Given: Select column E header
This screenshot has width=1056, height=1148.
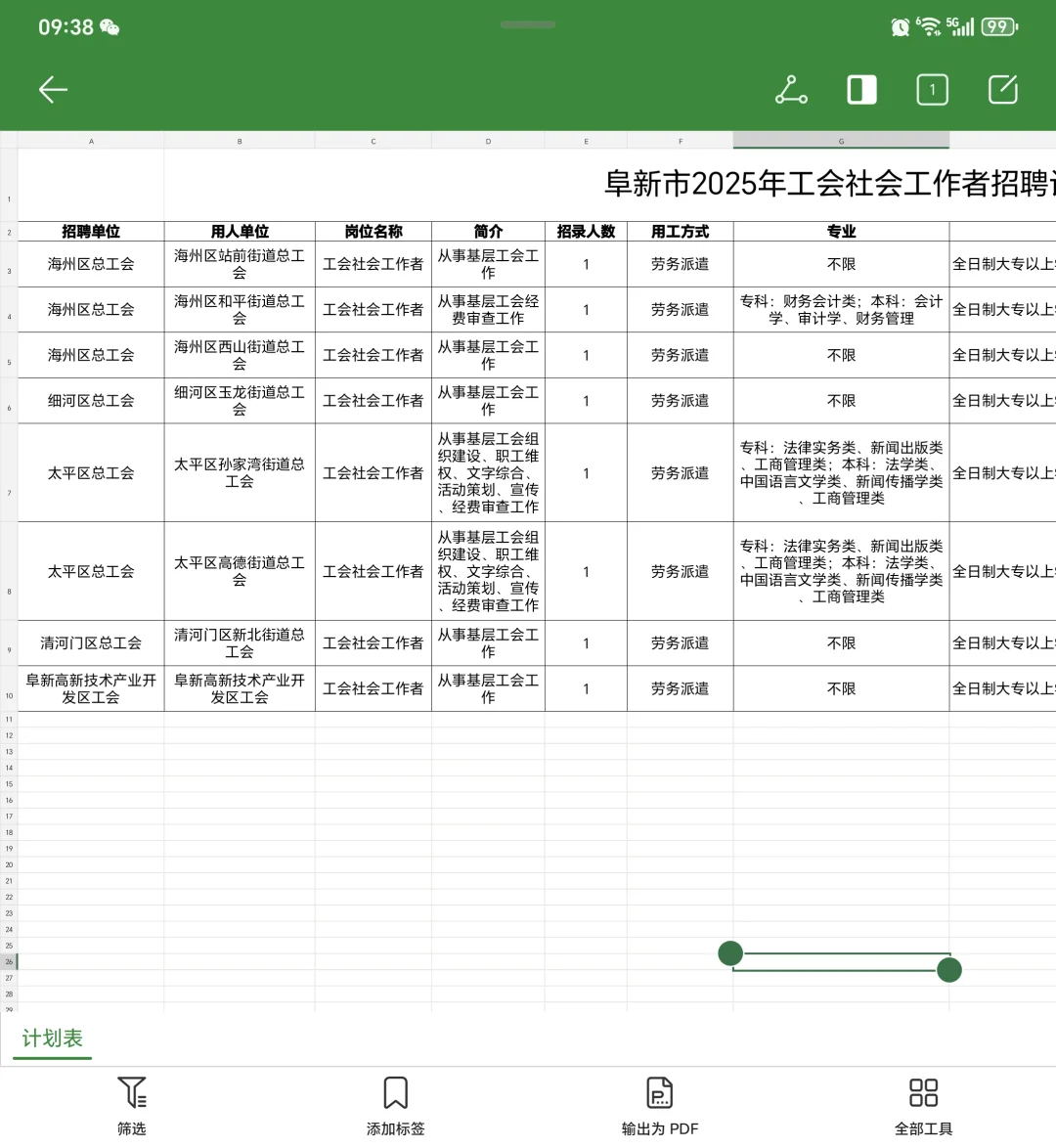Looking at the screenshot, I should (x=586, y=141).
